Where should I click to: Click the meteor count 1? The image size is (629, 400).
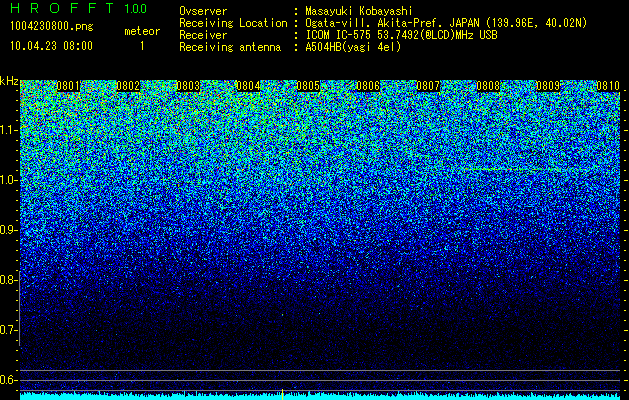[142, 46]
